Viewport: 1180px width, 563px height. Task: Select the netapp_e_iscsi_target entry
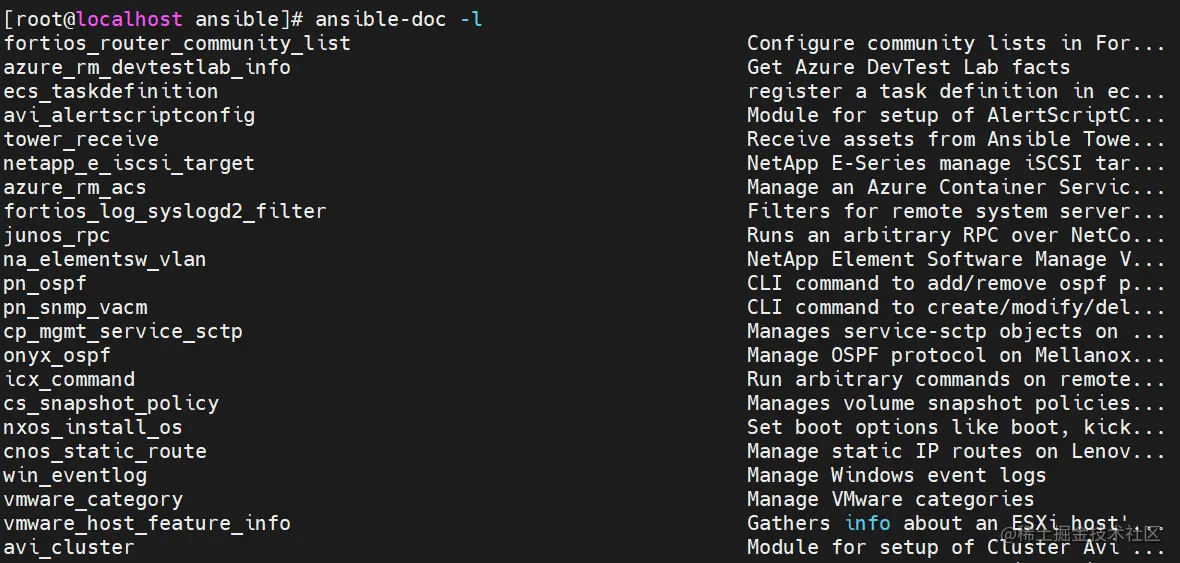click(x=129, y=163)
